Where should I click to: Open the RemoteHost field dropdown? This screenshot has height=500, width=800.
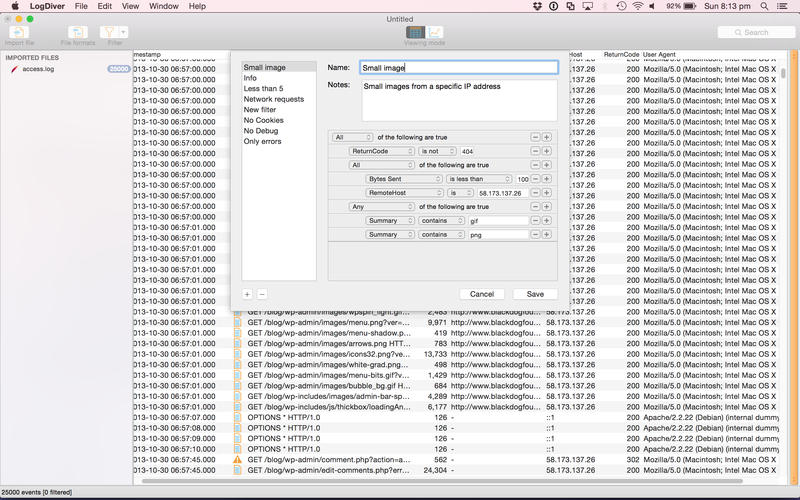(x=405, y=192)
